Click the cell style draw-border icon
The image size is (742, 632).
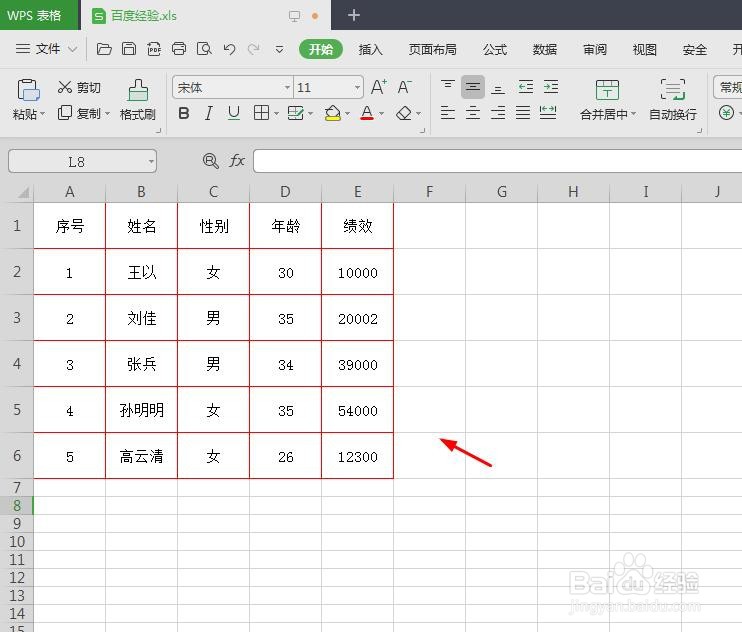pyautogui.click(x=295, y=113)
